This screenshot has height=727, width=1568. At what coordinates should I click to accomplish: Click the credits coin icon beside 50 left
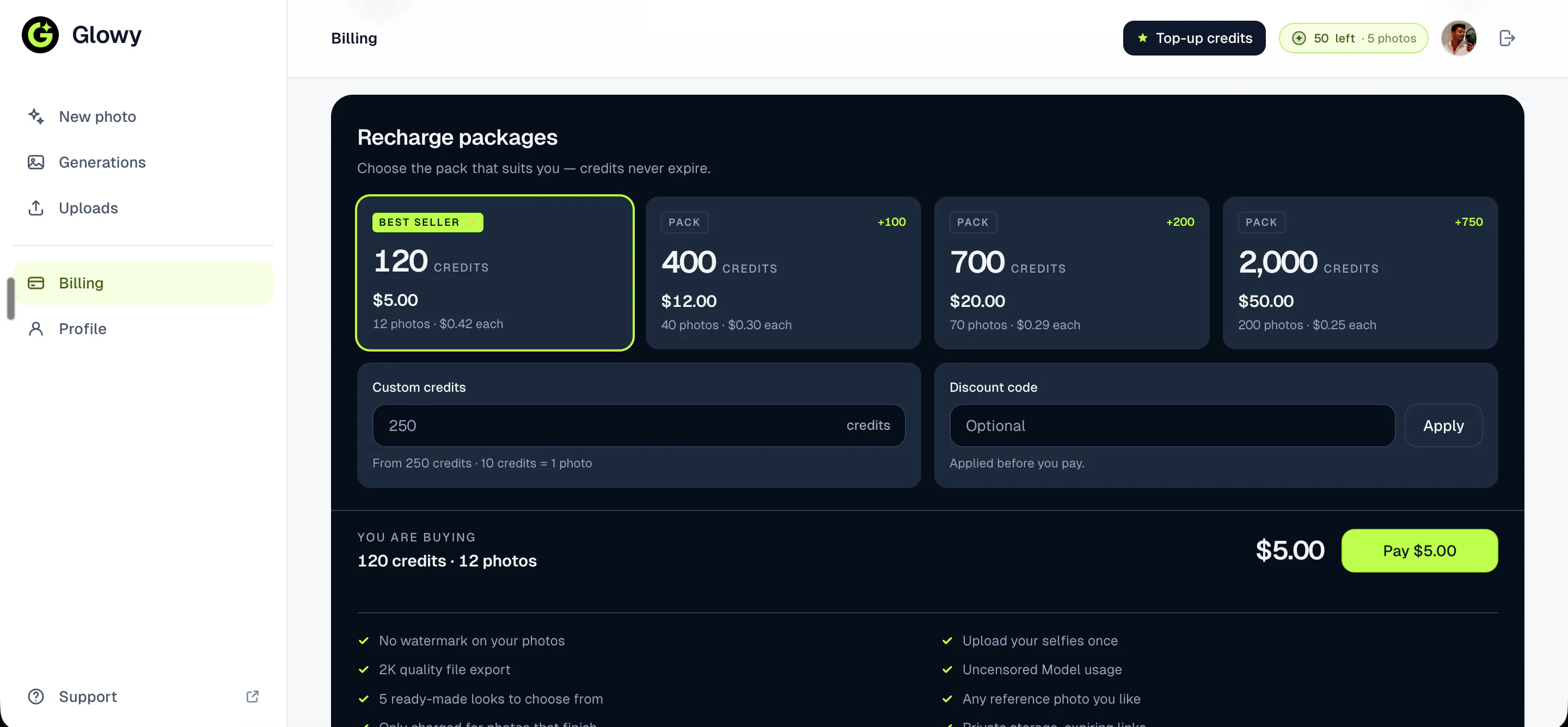(x=1298, y=38)
